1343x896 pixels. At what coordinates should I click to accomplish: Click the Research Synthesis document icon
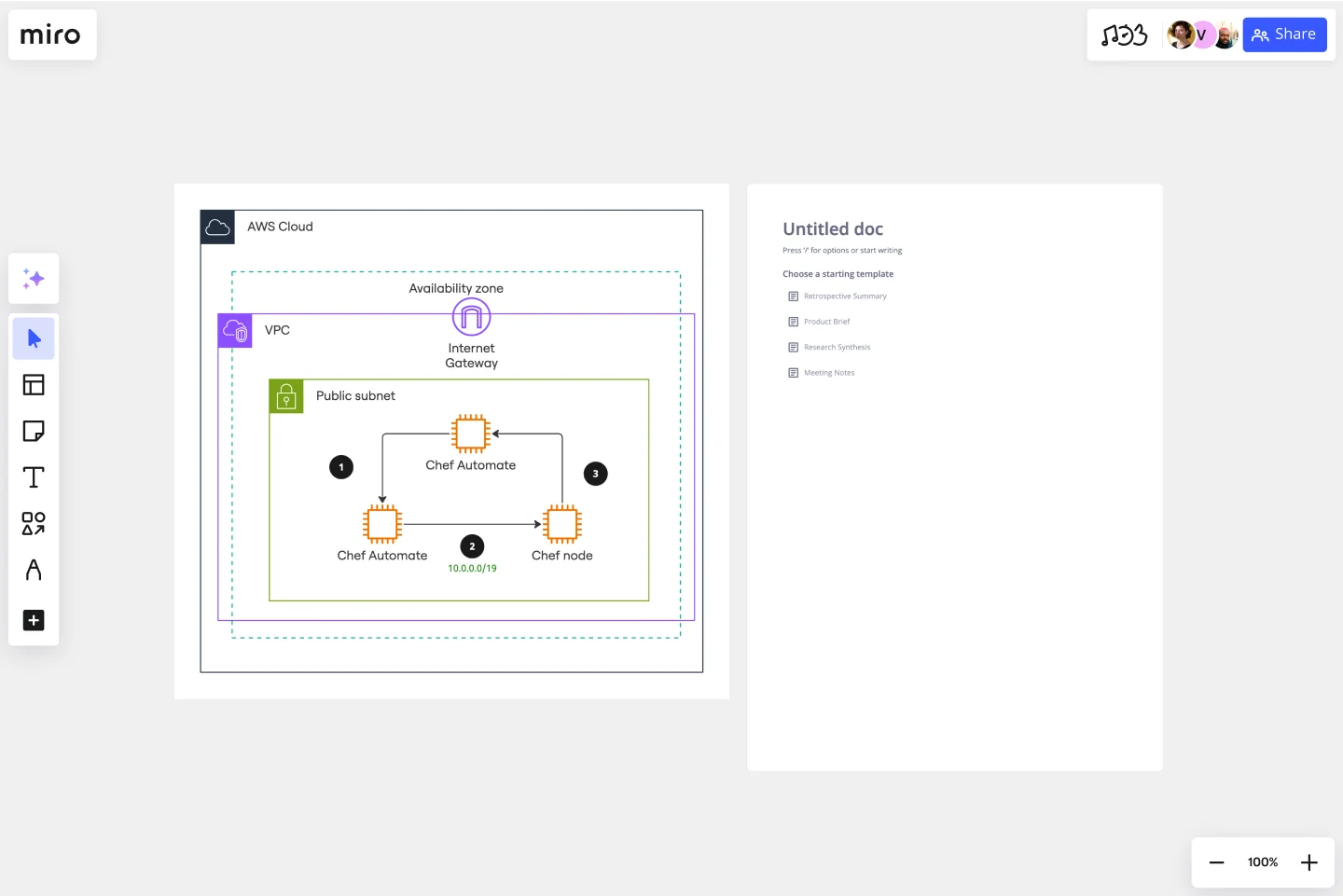(x=794, y=348)
